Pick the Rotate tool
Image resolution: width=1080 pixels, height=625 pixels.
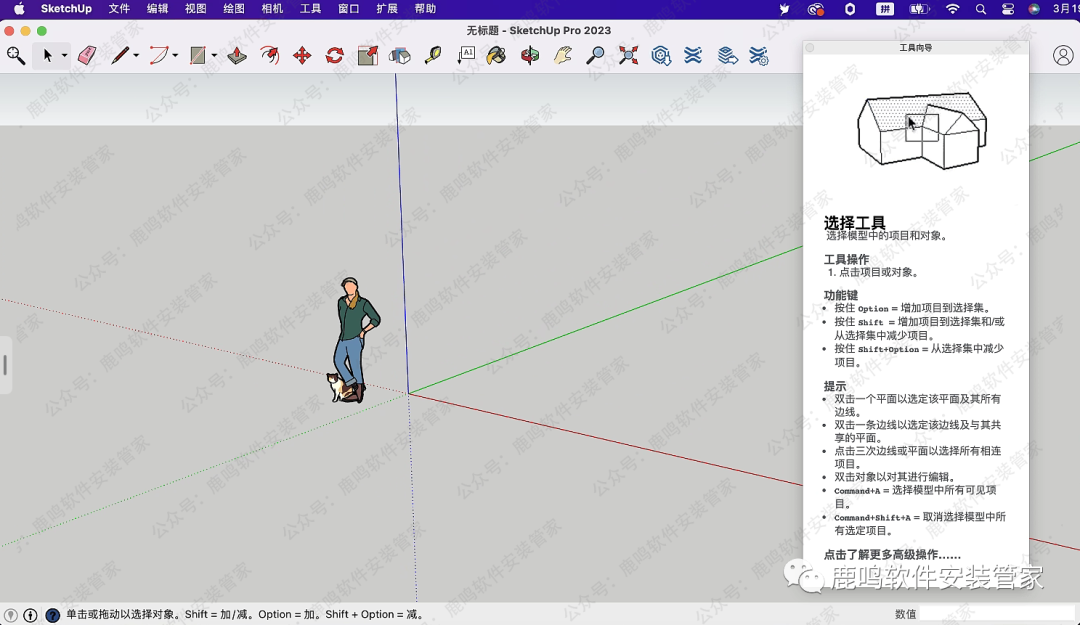pyautogui.click(x=334, y=56)
